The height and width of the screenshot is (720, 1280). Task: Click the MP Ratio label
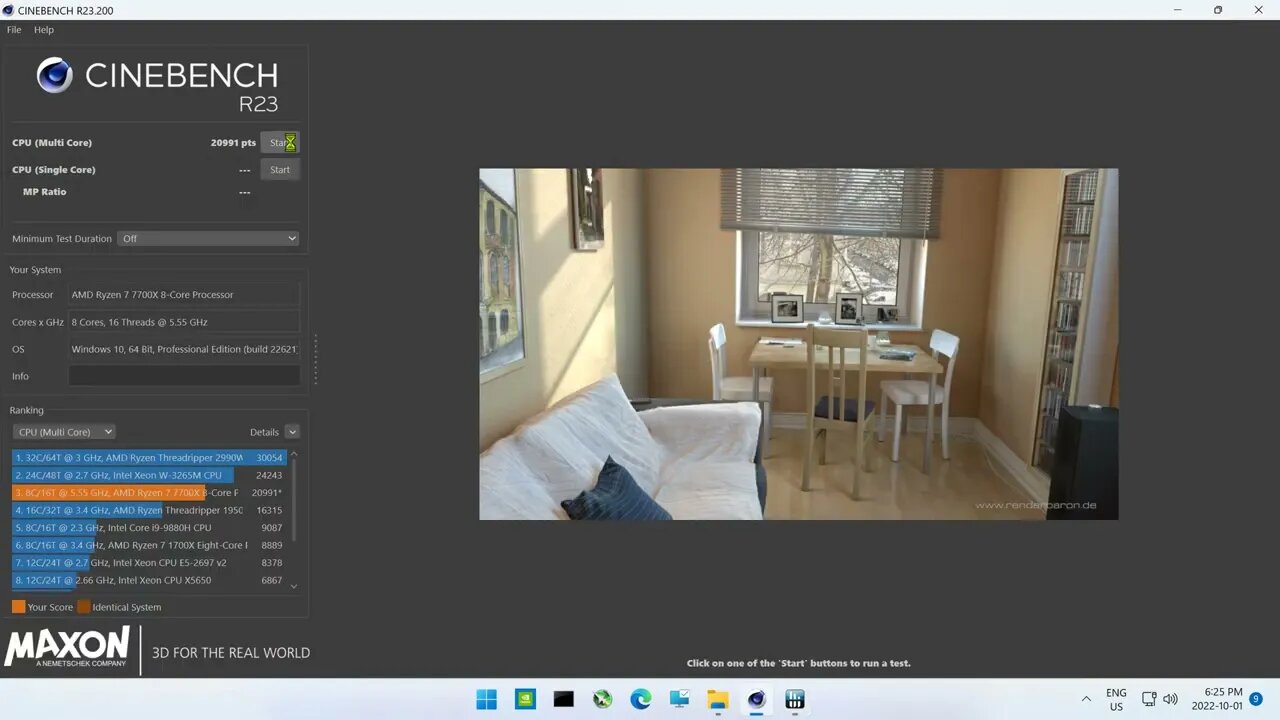click(x=44, y=192)
